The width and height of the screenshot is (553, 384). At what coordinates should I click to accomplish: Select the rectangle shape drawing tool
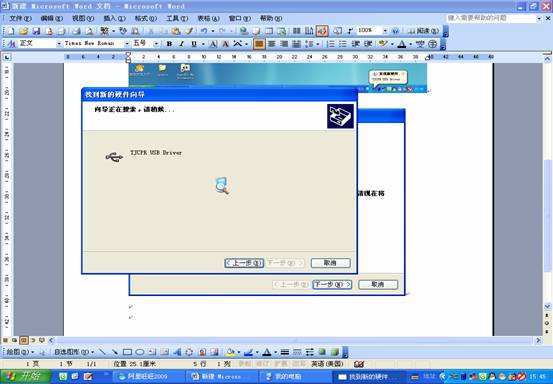[x=127, y=352]
